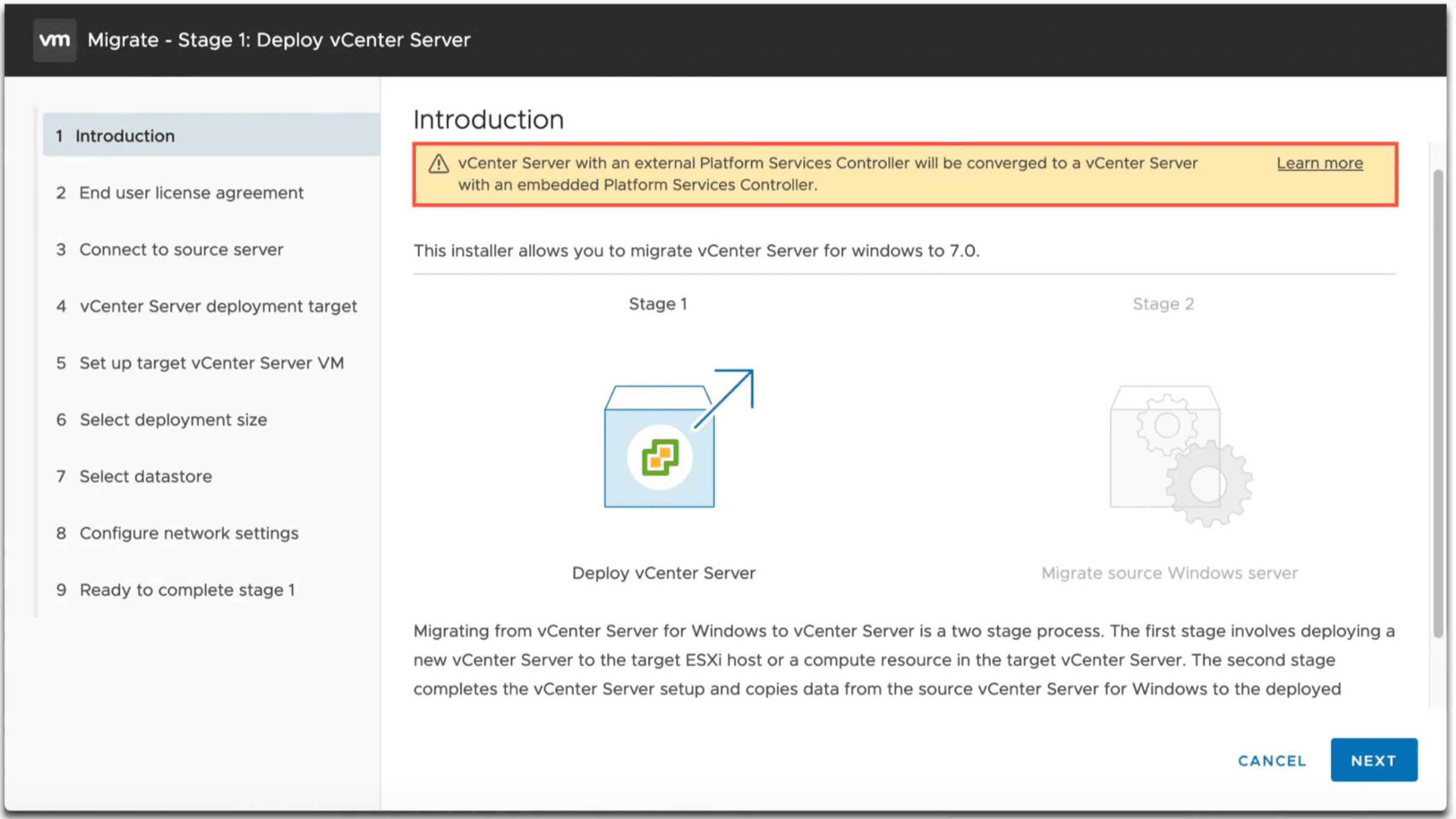
Task: Click the VMware logo icon
Action: pyautogui.click(x=54, y=40)
